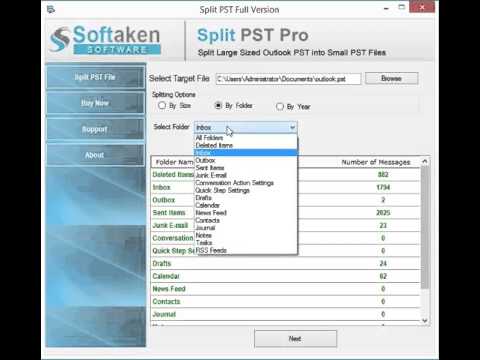480x360 pixels.
Task: Choose Calendar in dropdown list
Action: [246, 205]
